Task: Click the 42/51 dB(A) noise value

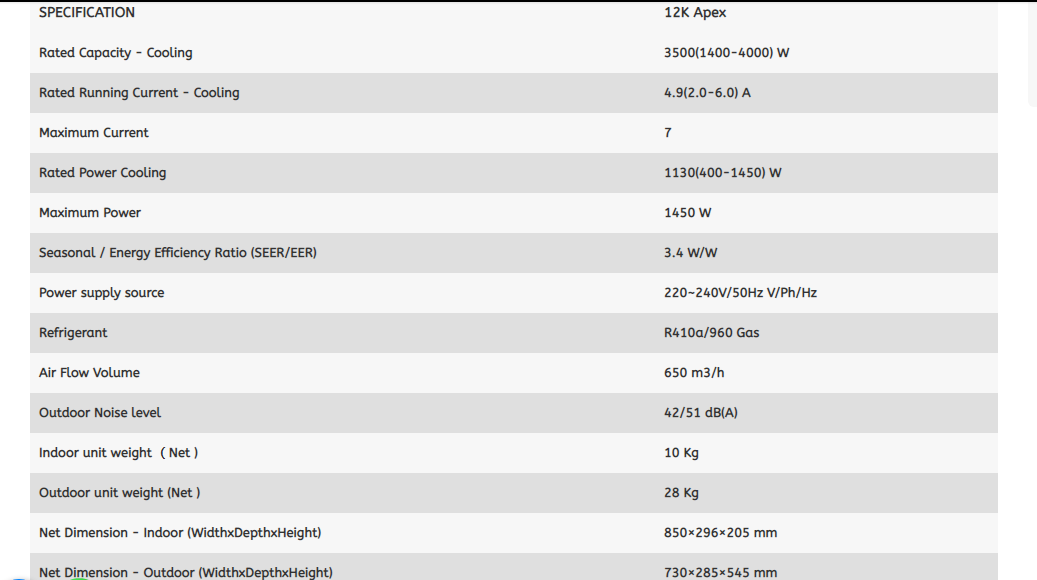Action: pyautogui.click(x=700, y=413)
